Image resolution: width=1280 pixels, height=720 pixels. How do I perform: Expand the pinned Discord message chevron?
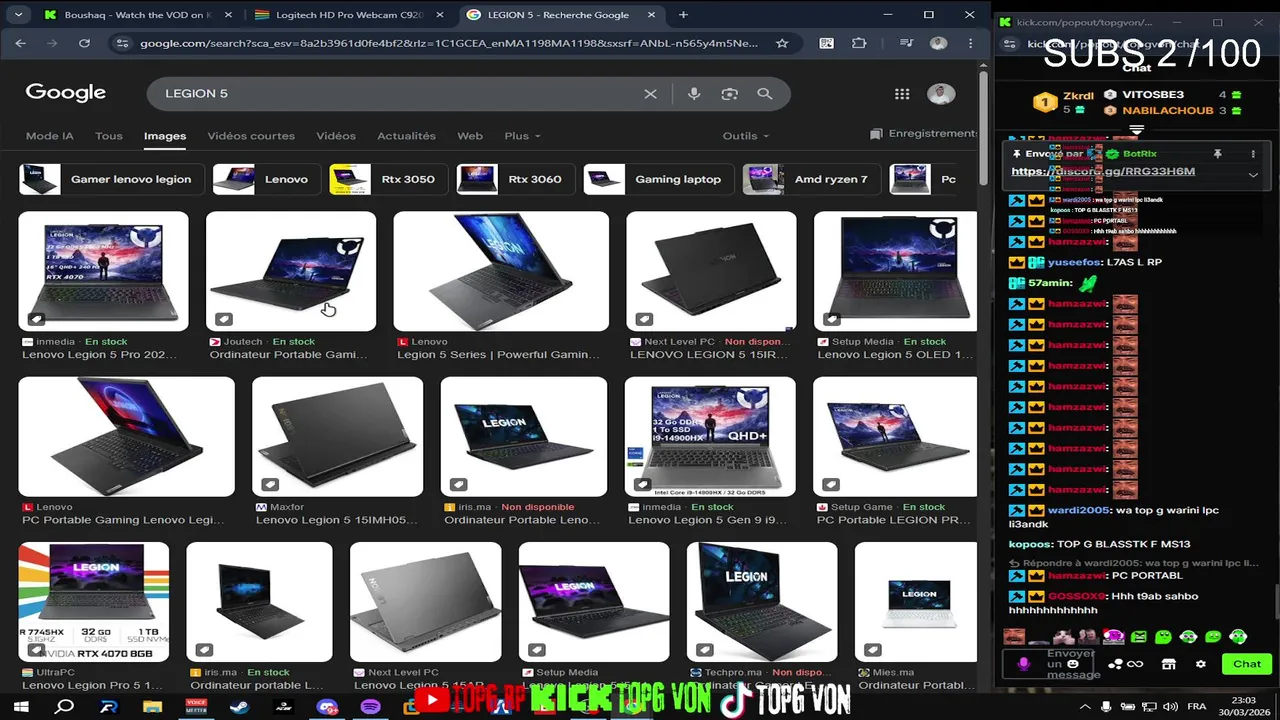[x=1253, y=174]
